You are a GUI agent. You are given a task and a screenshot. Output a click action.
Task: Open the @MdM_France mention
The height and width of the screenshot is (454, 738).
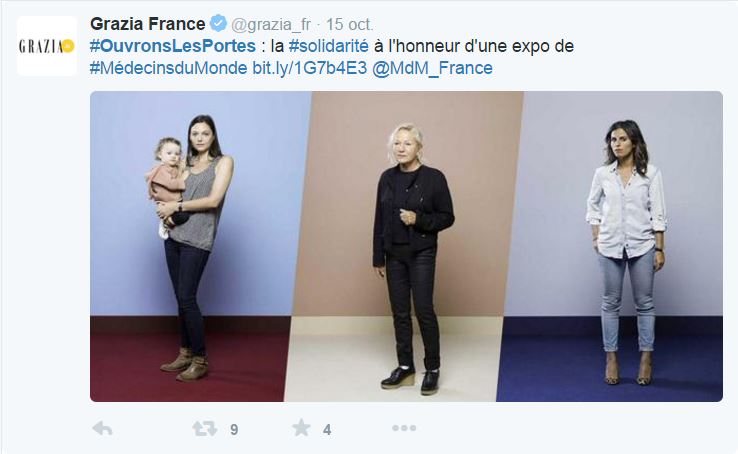(432, 68)
